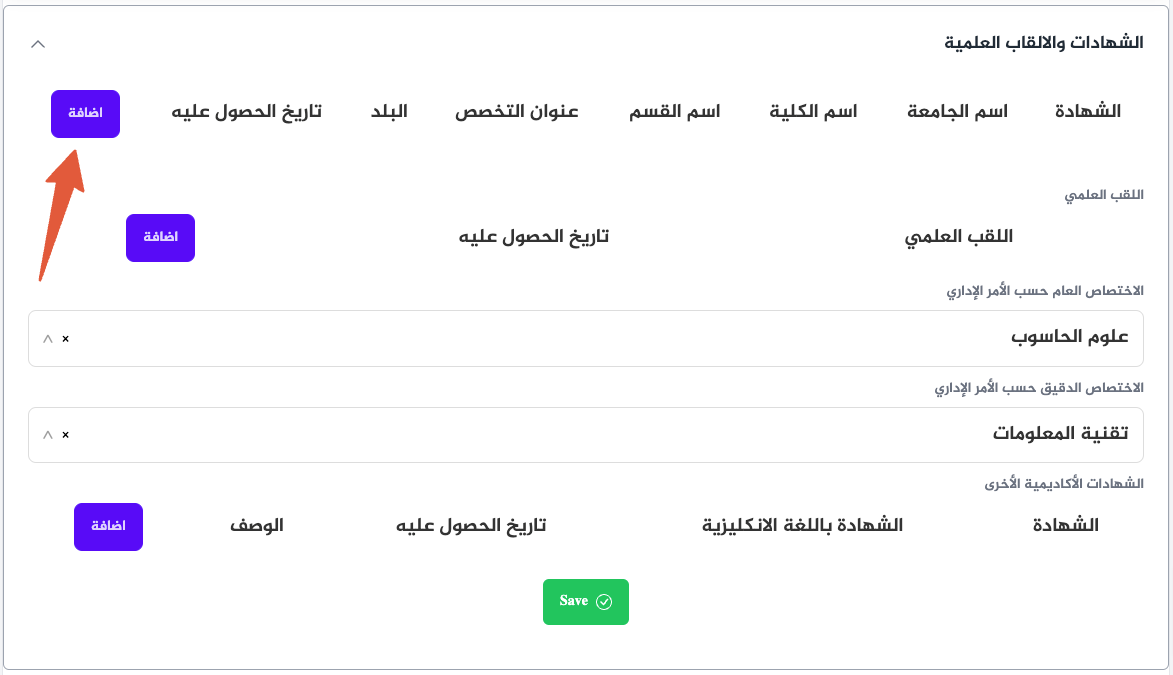Collapse the "الشهادات والالقاب العلمية" section chevron
Screen dimensions: 1173x675
pyautogui.click(x=39, y=44)
